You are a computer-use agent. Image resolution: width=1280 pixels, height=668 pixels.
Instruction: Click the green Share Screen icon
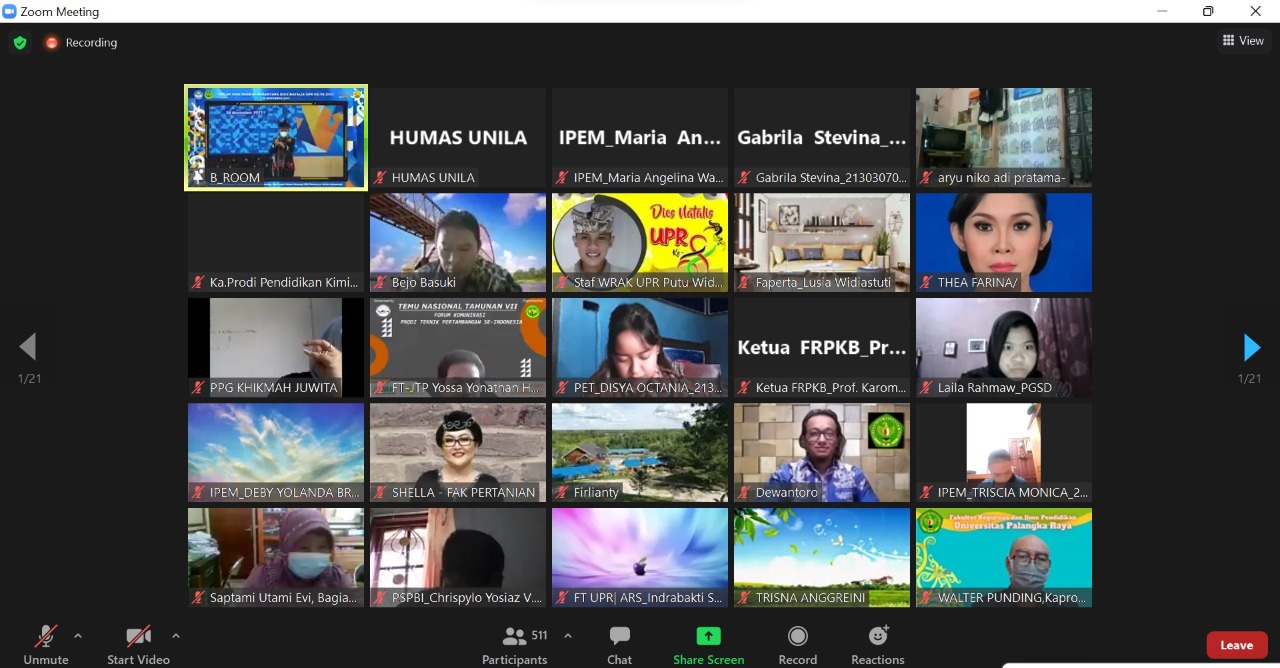pyautogui.click(x=708, y=636)
